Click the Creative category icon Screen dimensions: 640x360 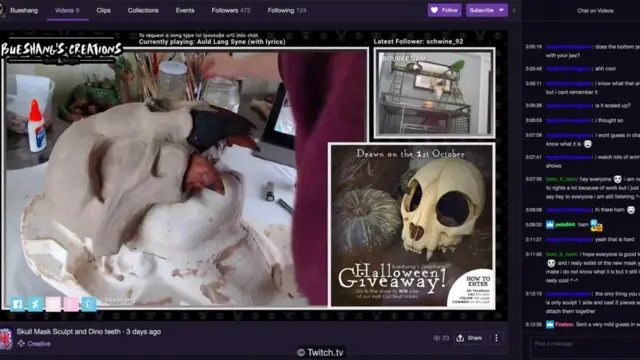tap(21, 344)
